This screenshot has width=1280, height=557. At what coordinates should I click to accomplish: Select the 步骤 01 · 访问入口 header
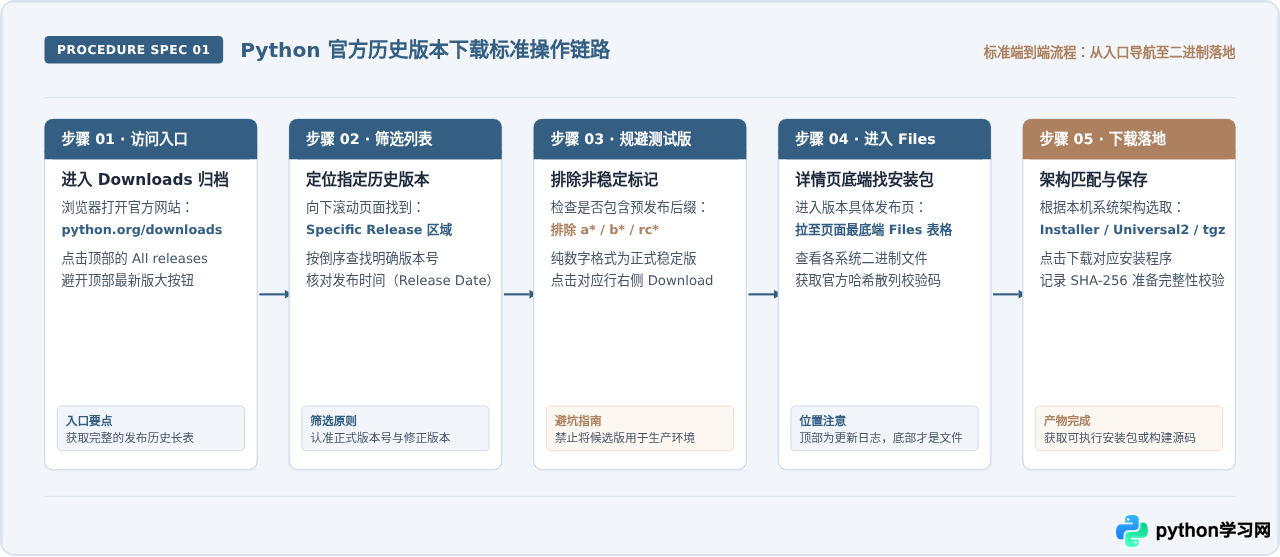[x=150, y=139]
